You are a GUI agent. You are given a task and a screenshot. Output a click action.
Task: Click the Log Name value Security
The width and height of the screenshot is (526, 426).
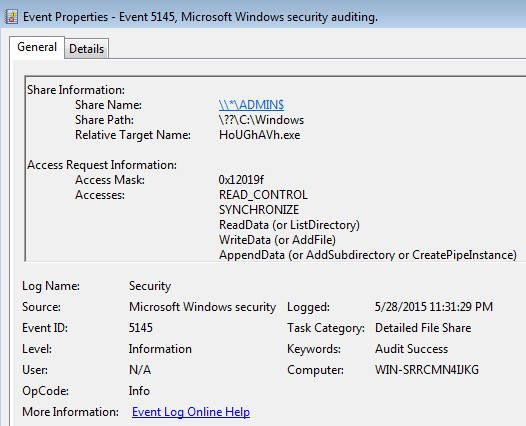(x=150, y=286)
